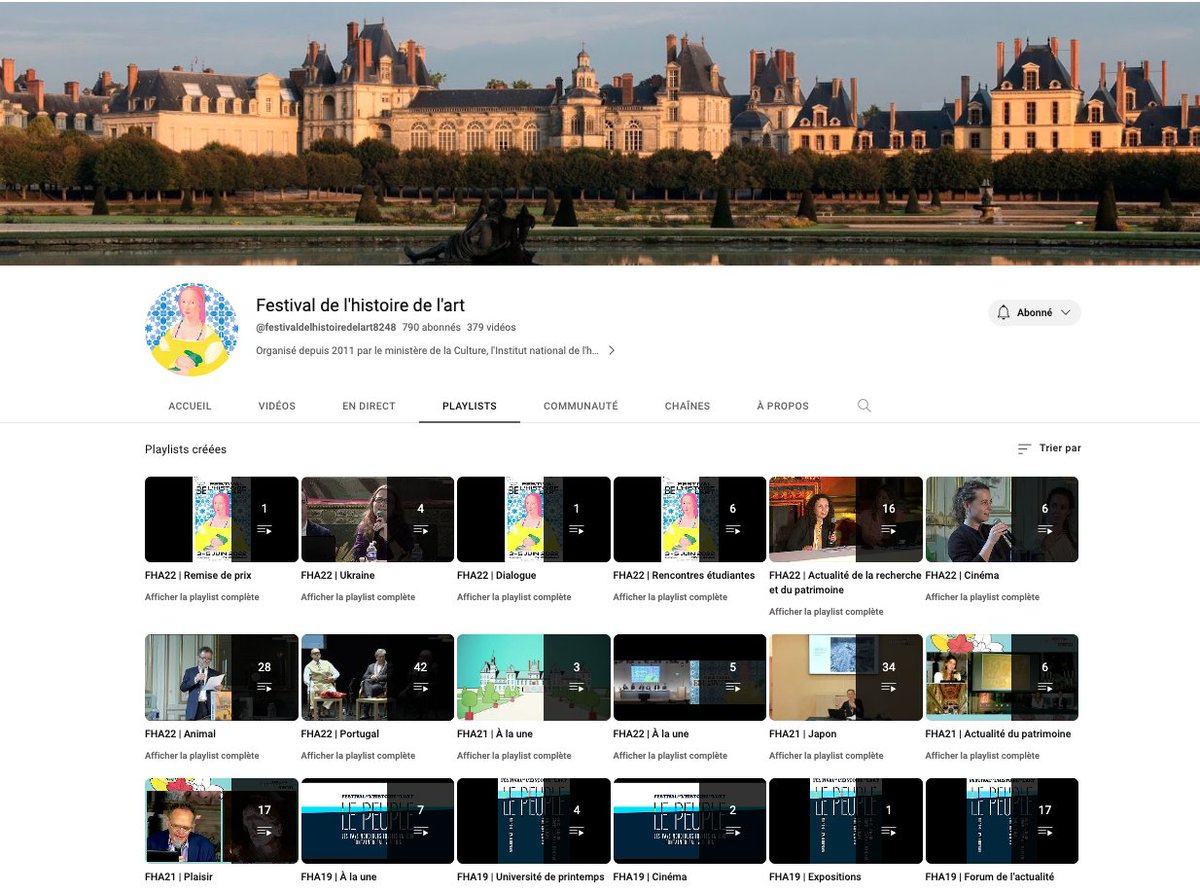Click the FHA22 | Rencontres étudiantes title
Screen dimensions: 1200x892
point(684,576)
